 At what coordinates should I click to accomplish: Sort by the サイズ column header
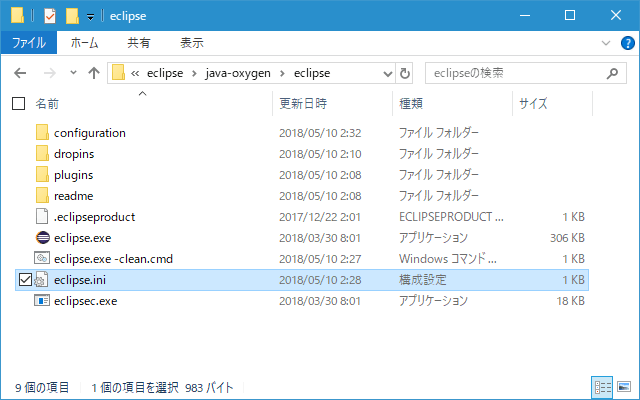pyautogui.click(x=533, y=104)
